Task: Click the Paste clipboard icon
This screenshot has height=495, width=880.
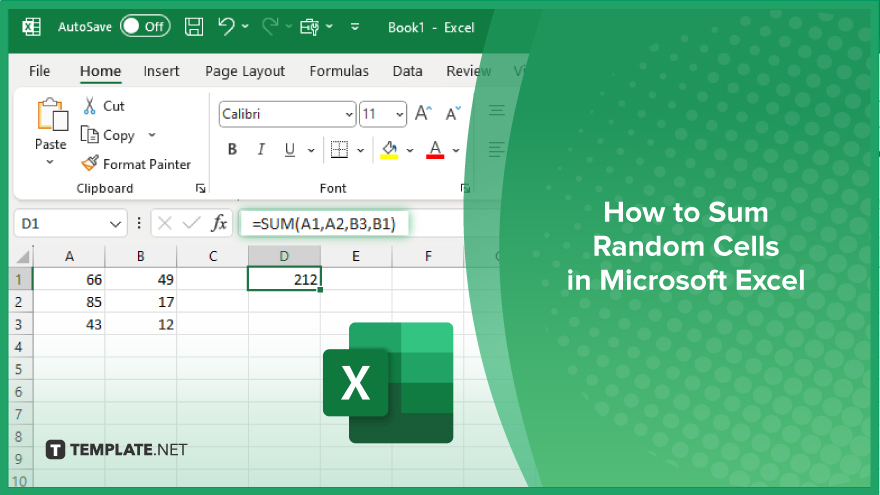Action: (x=52, y=115)
